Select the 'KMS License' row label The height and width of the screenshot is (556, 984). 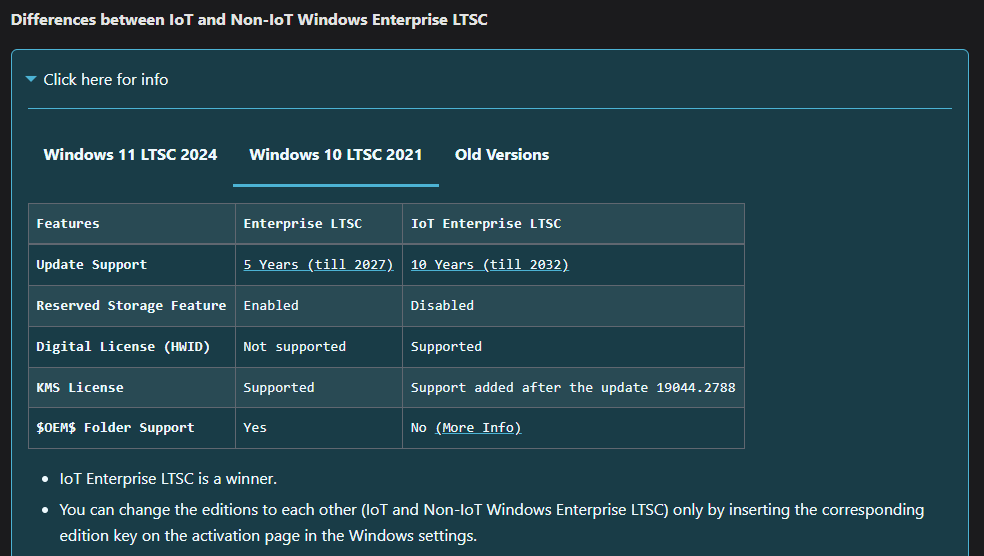(80, 388)
